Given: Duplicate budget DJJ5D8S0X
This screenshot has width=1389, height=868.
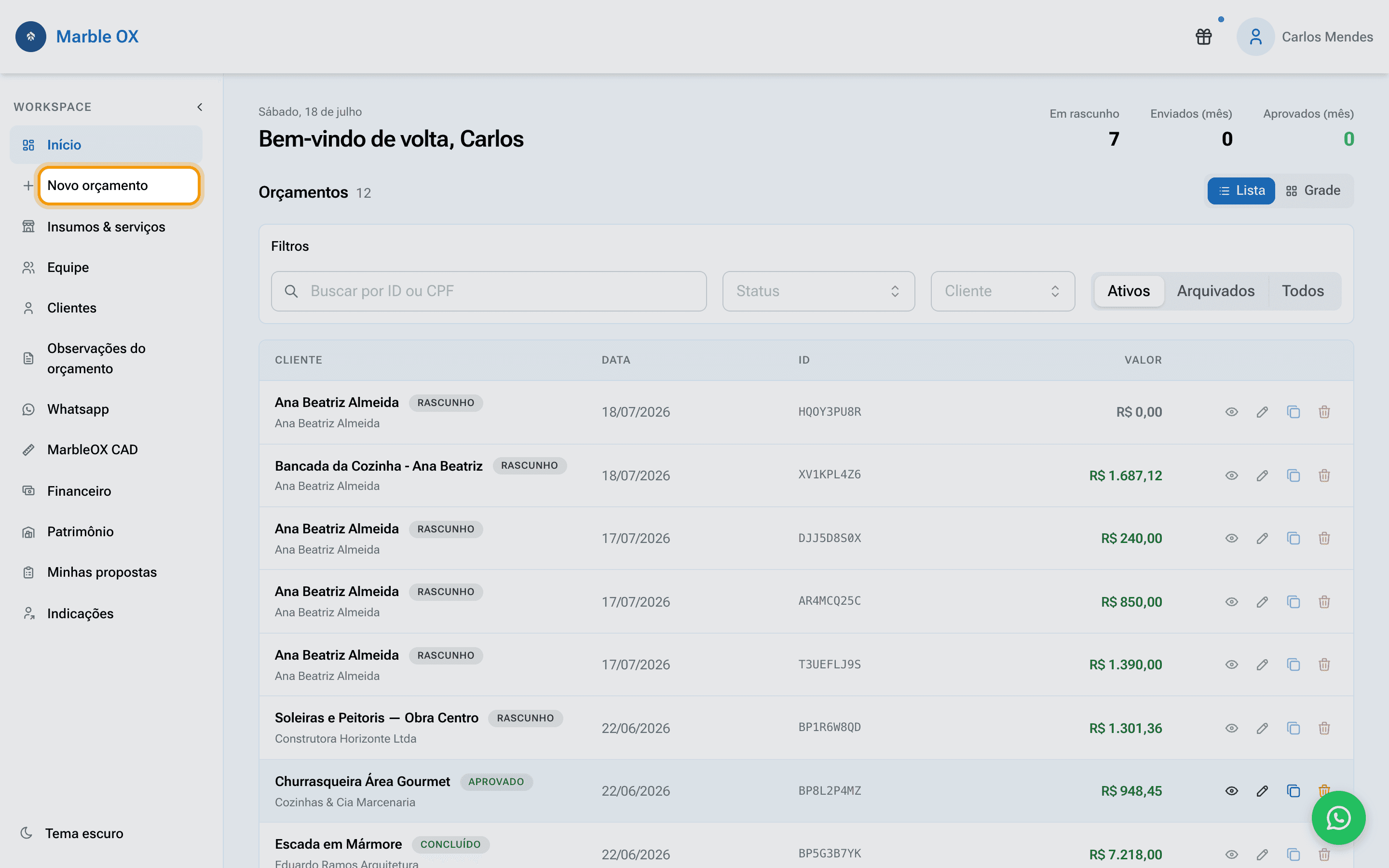Looking at the screenshot, I should coord(1293,539).
